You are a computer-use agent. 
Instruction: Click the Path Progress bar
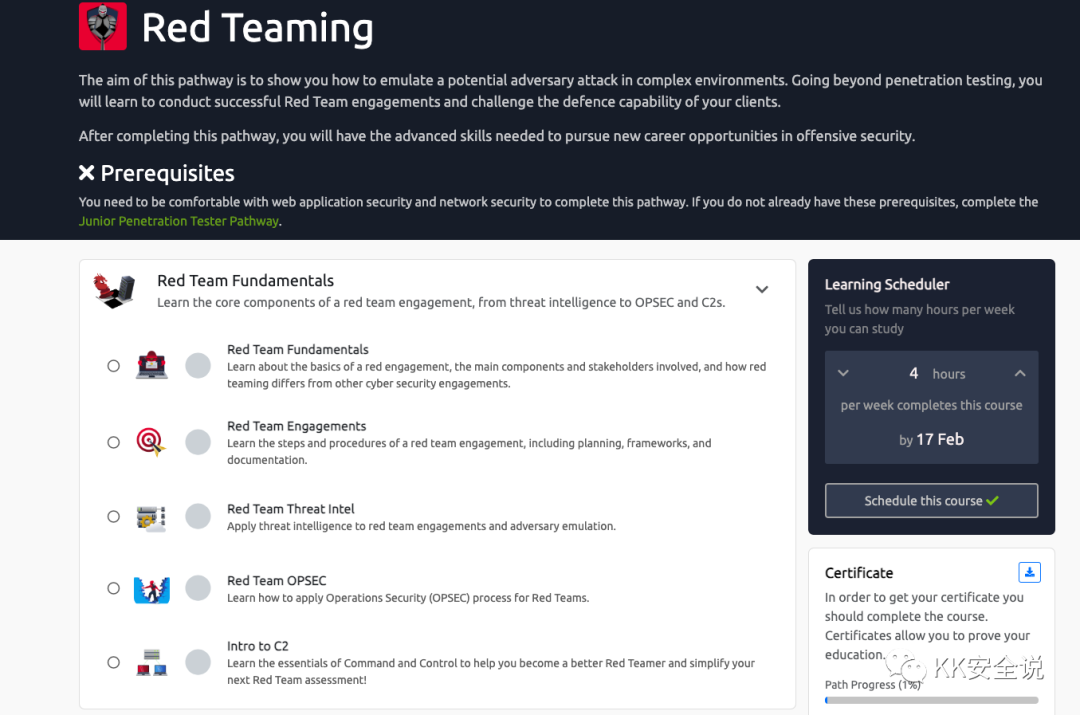click(931, 700)
